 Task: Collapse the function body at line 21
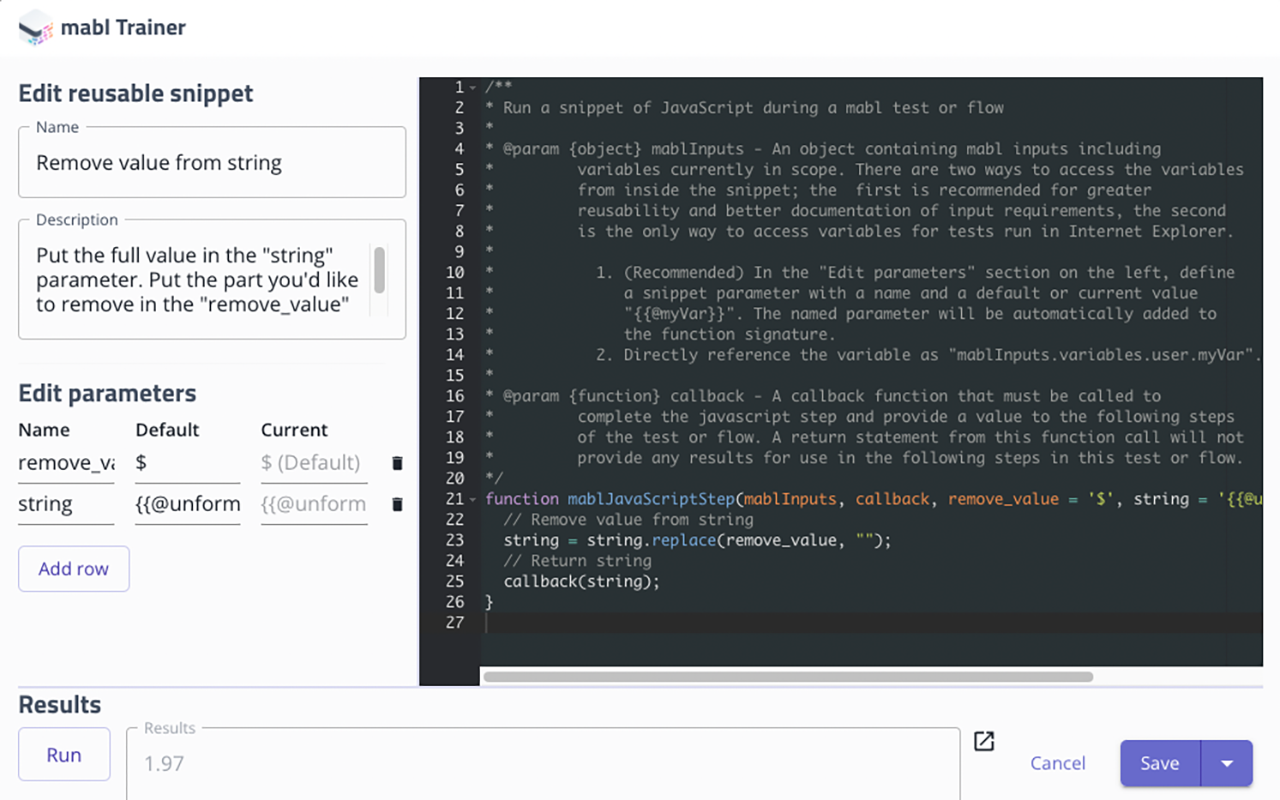click(x=470, y=498)
